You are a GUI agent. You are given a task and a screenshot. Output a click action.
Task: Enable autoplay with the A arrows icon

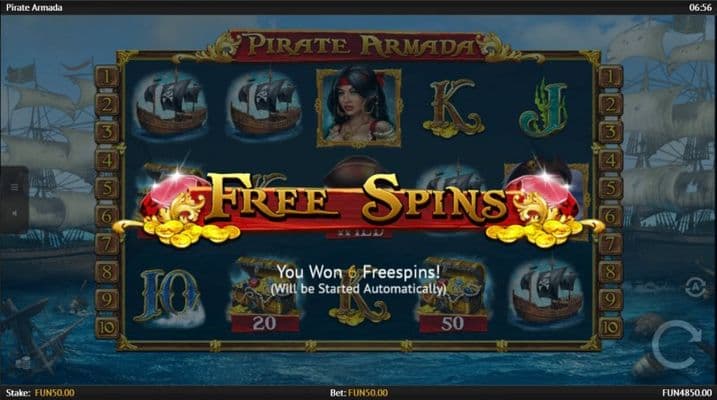(x=695, y=288)
